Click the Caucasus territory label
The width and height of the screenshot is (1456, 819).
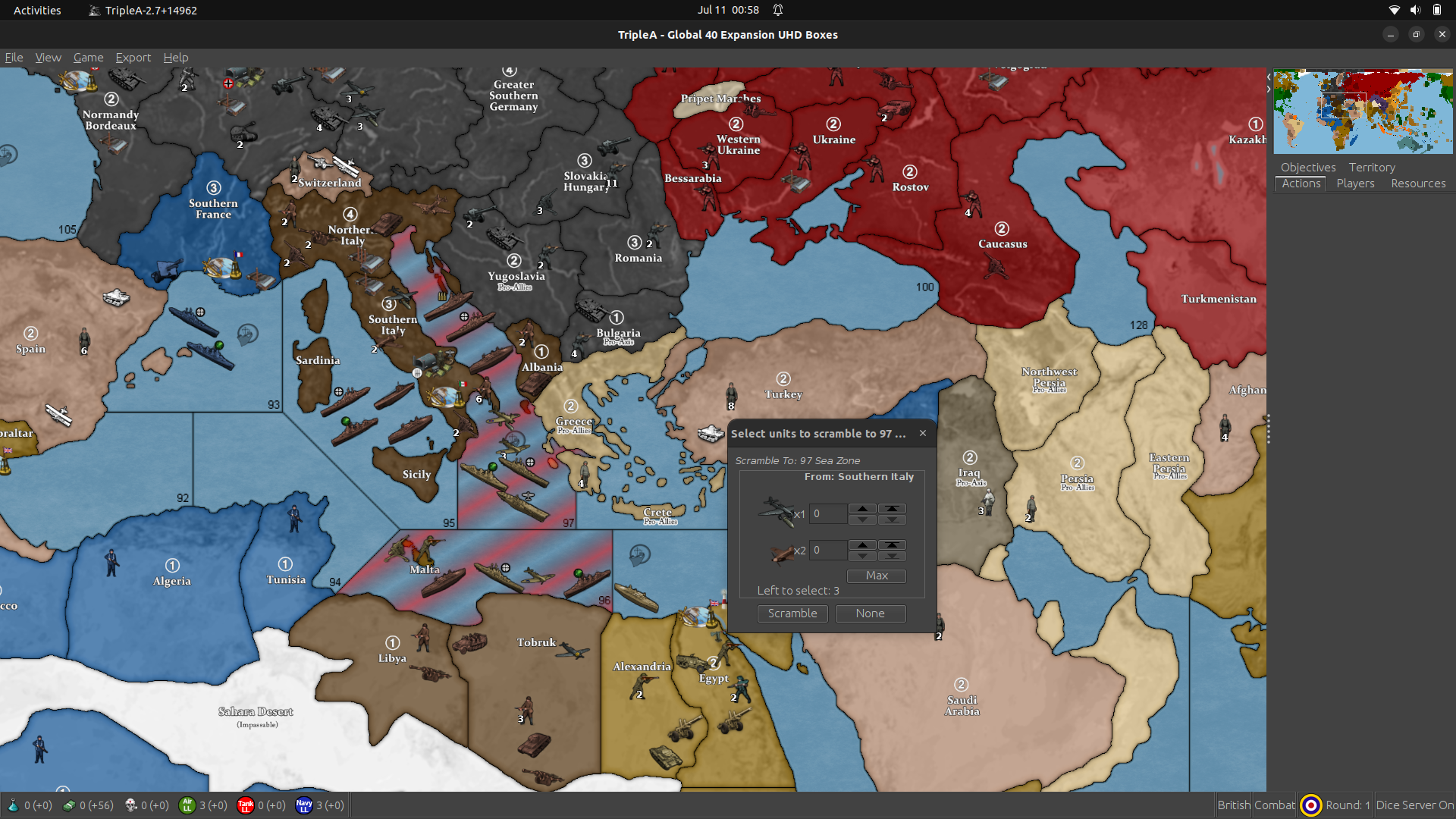click(1003, 243)
